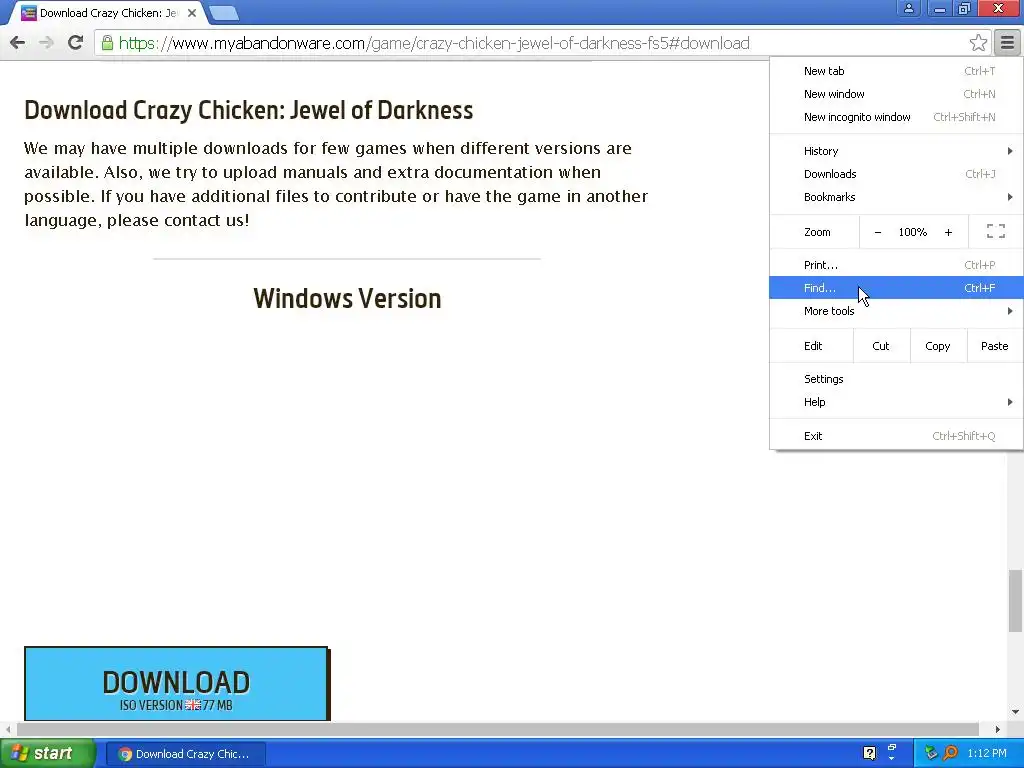Viewport: 1024px width, 768px height.
Task: Select Find... in the menu
Action: pyautogui.click(x=896, y=287)
